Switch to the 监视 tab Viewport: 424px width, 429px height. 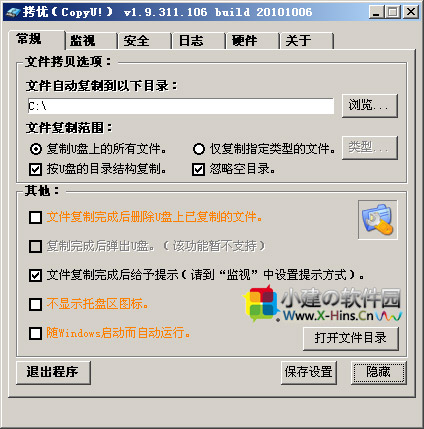(x=91, y=41)
